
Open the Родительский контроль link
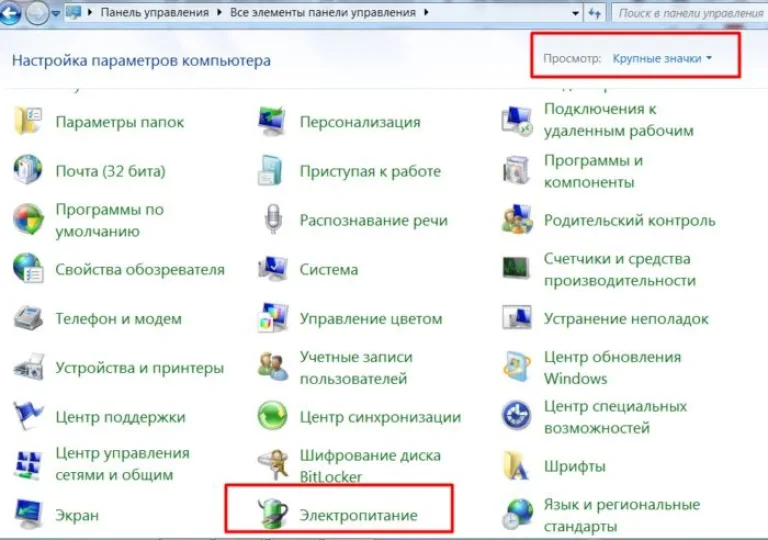pyautogui.click(x=629, y=221)
